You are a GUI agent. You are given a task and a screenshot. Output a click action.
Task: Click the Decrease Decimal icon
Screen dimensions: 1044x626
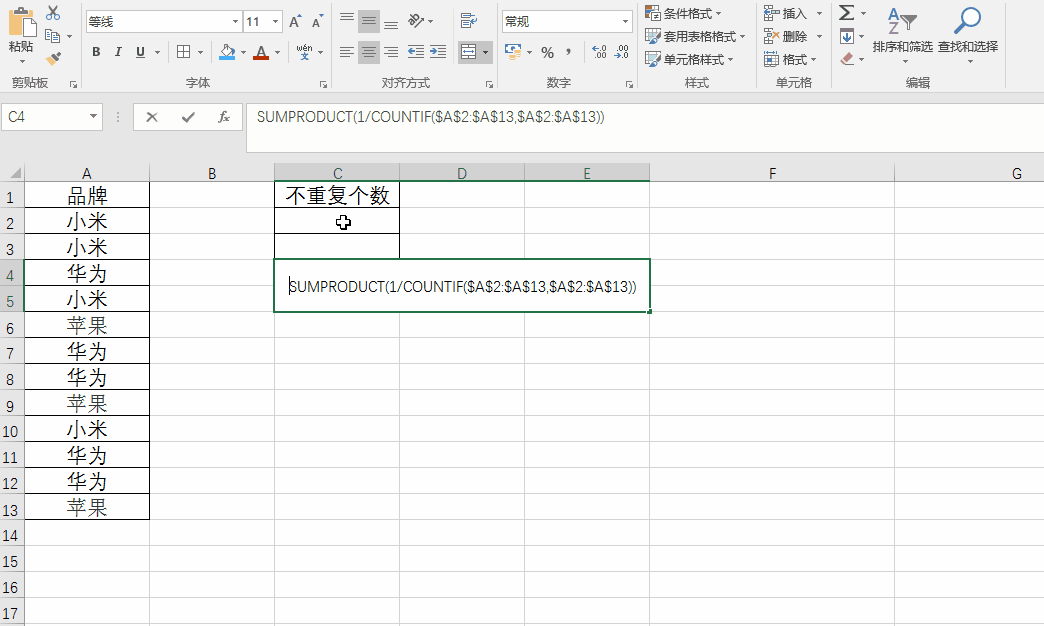[622, 51]
